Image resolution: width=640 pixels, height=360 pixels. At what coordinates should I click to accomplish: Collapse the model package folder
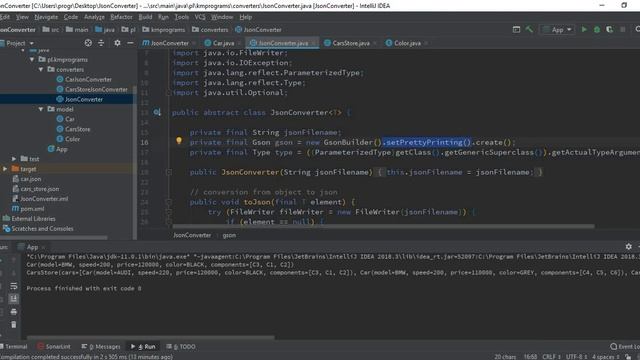tap(41, 109)
